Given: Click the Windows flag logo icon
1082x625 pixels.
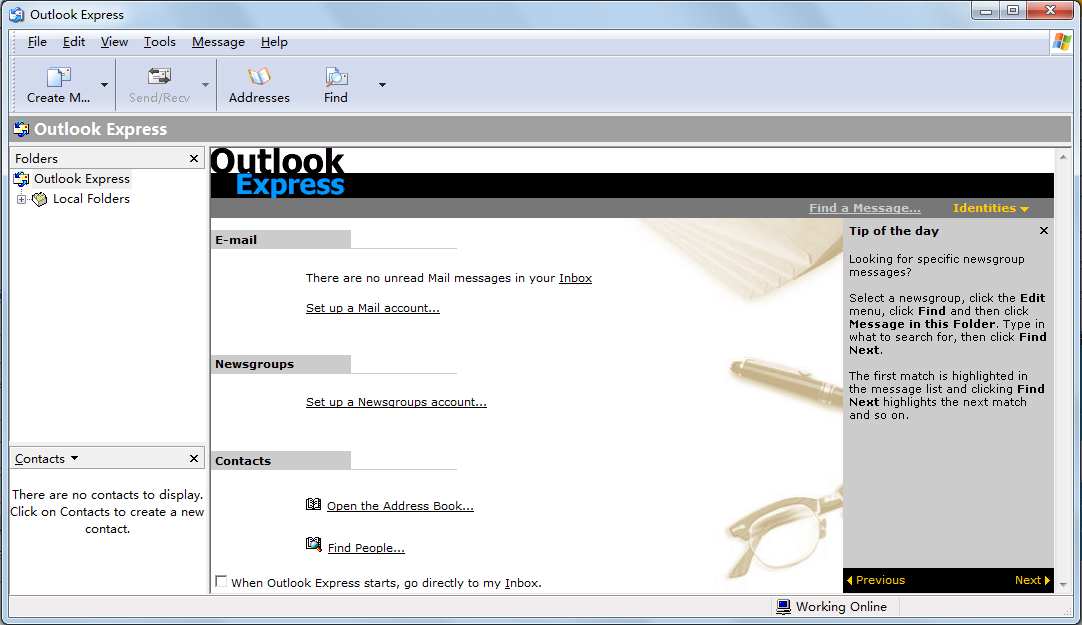Looking at the screenshot, I should pyautogui.click(x=1061, y=42).
